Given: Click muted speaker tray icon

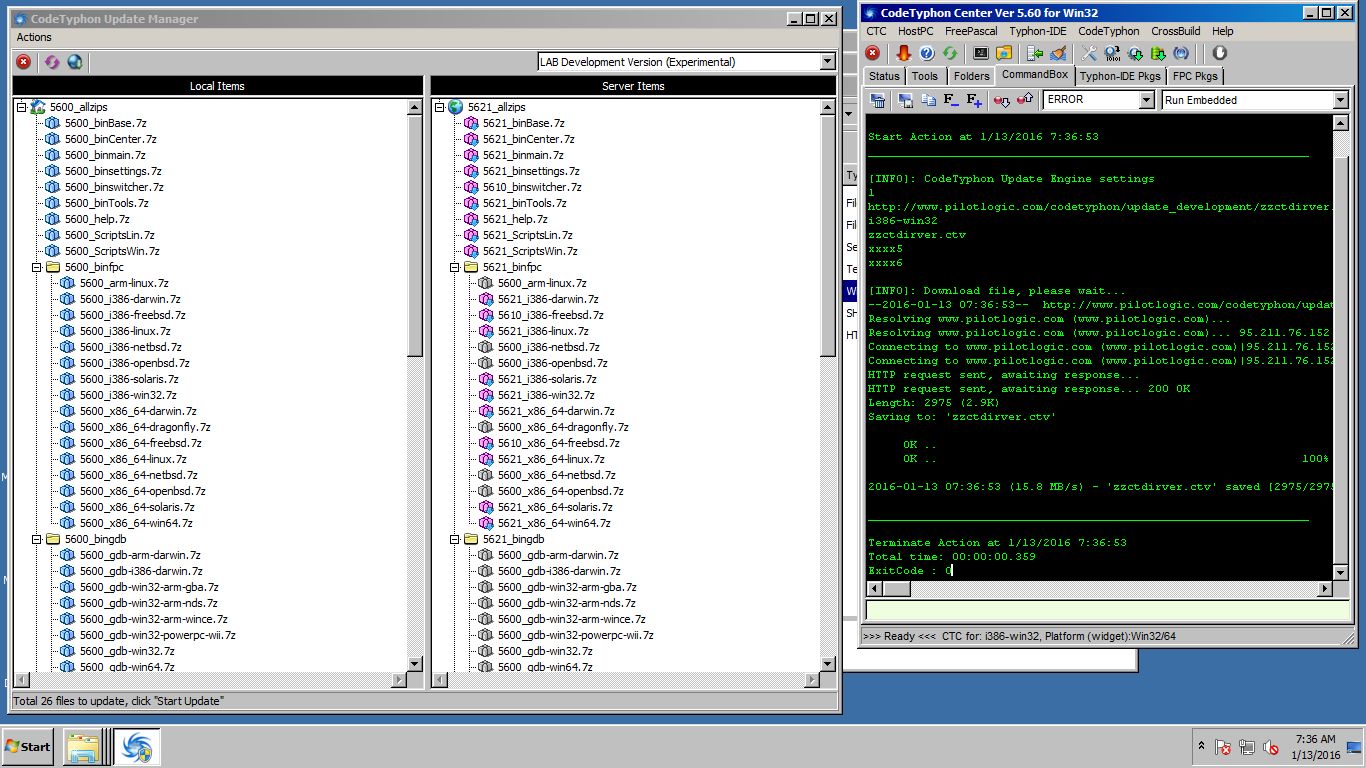Looking at the screenshot, I should [x=1271, y=747].
